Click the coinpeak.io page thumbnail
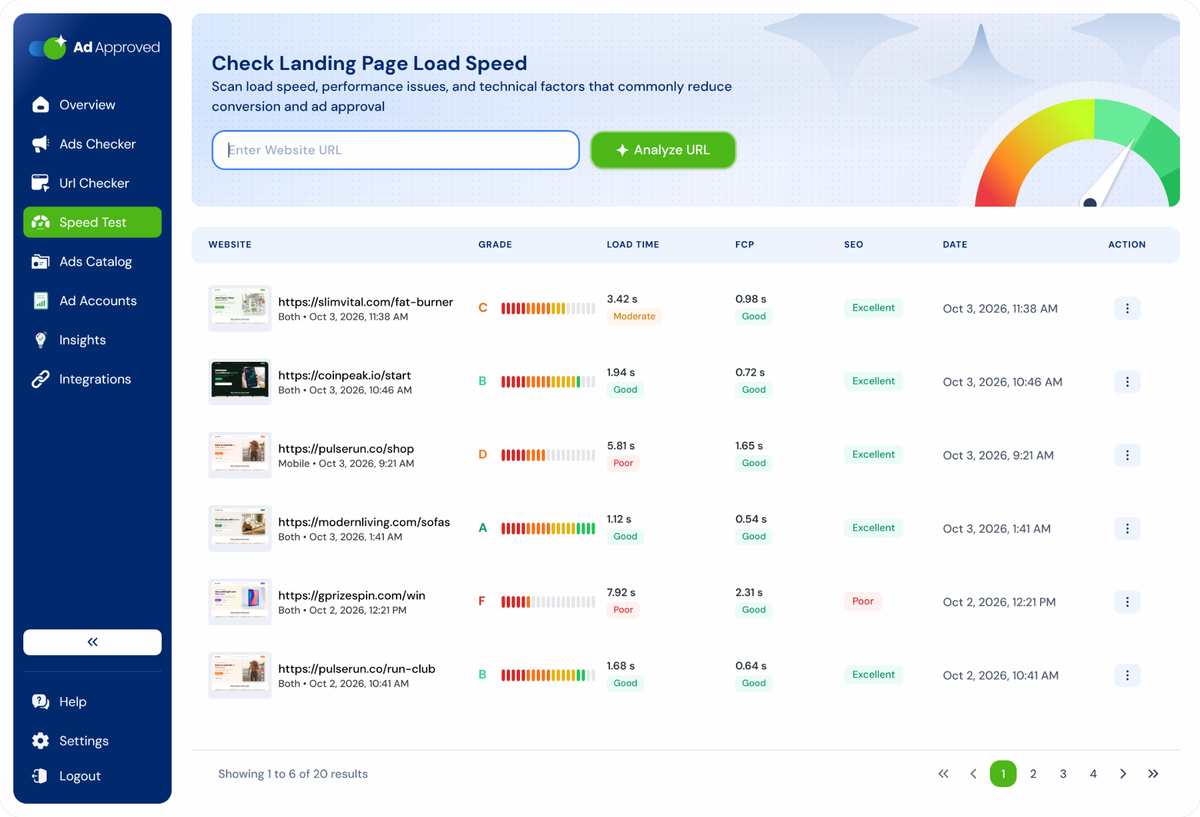Viewport: 1200px width, 817px height. pyautogui.click(x=240, y=382)
